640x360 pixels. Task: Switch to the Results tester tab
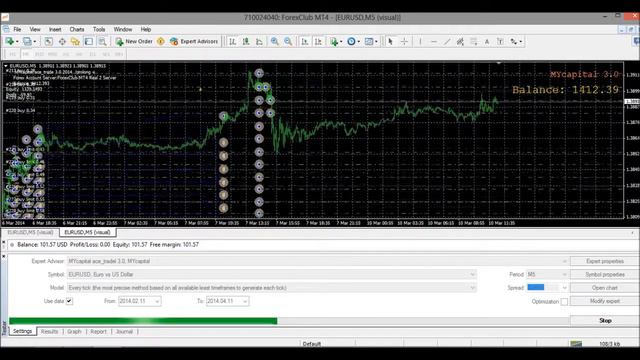49,331
